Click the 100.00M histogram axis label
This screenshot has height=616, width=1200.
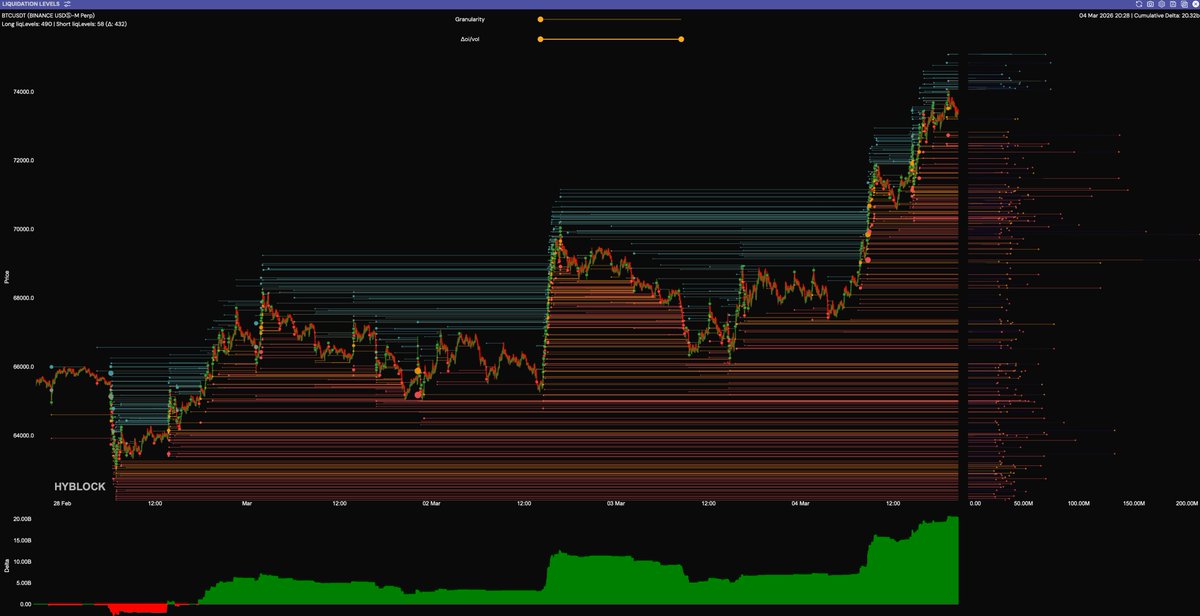pyautogui.click(x=1079, y=504)
